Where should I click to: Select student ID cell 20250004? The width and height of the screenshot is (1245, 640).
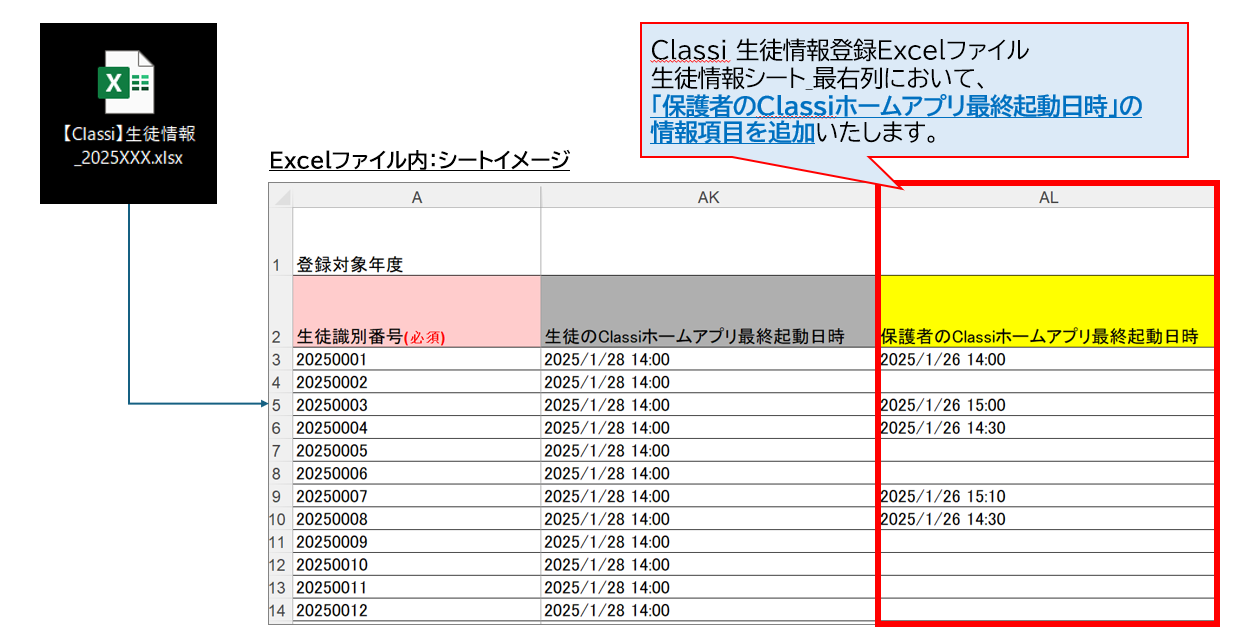(416, 428)
